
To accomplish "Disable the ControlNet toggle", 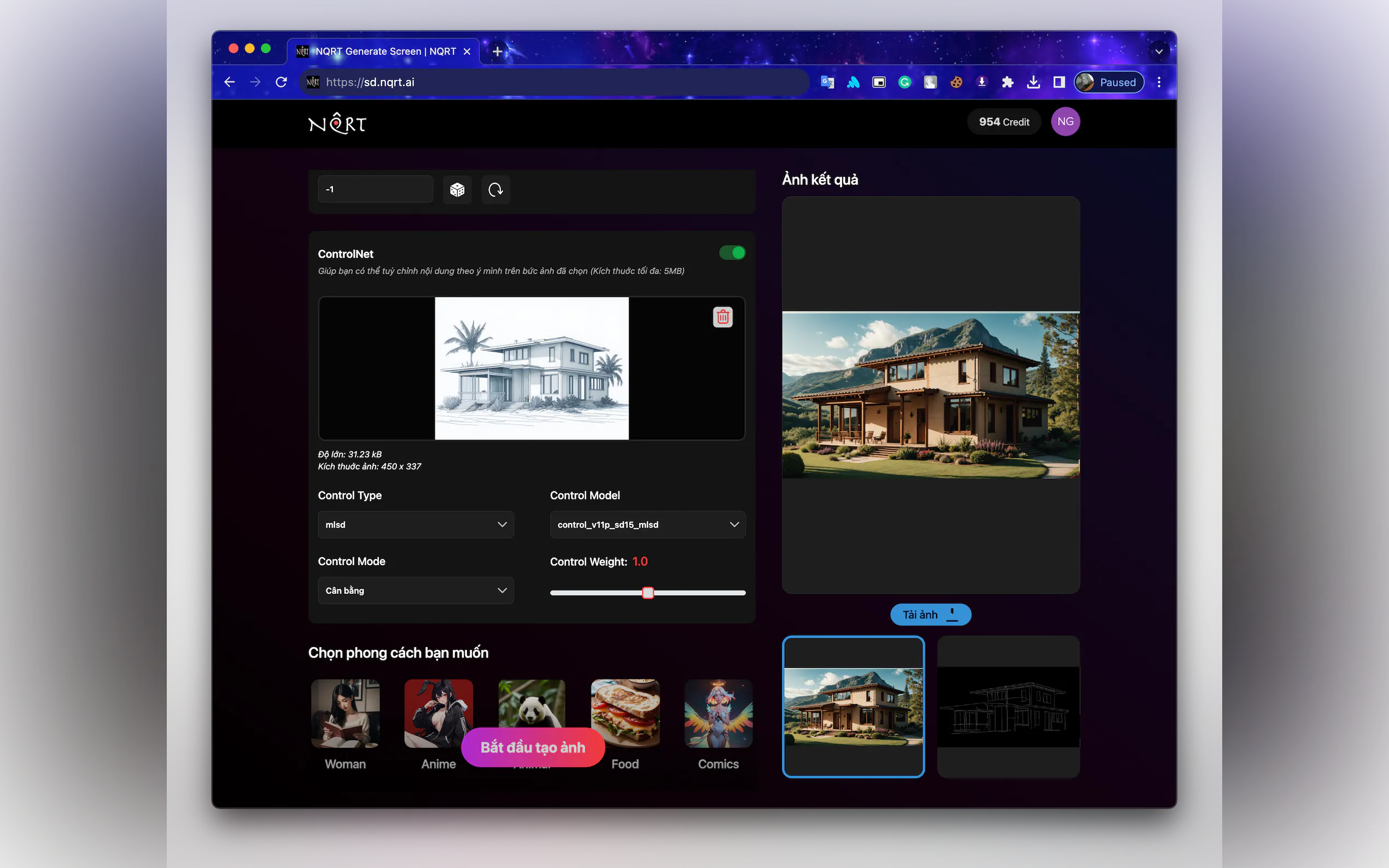I will point(732,253).
